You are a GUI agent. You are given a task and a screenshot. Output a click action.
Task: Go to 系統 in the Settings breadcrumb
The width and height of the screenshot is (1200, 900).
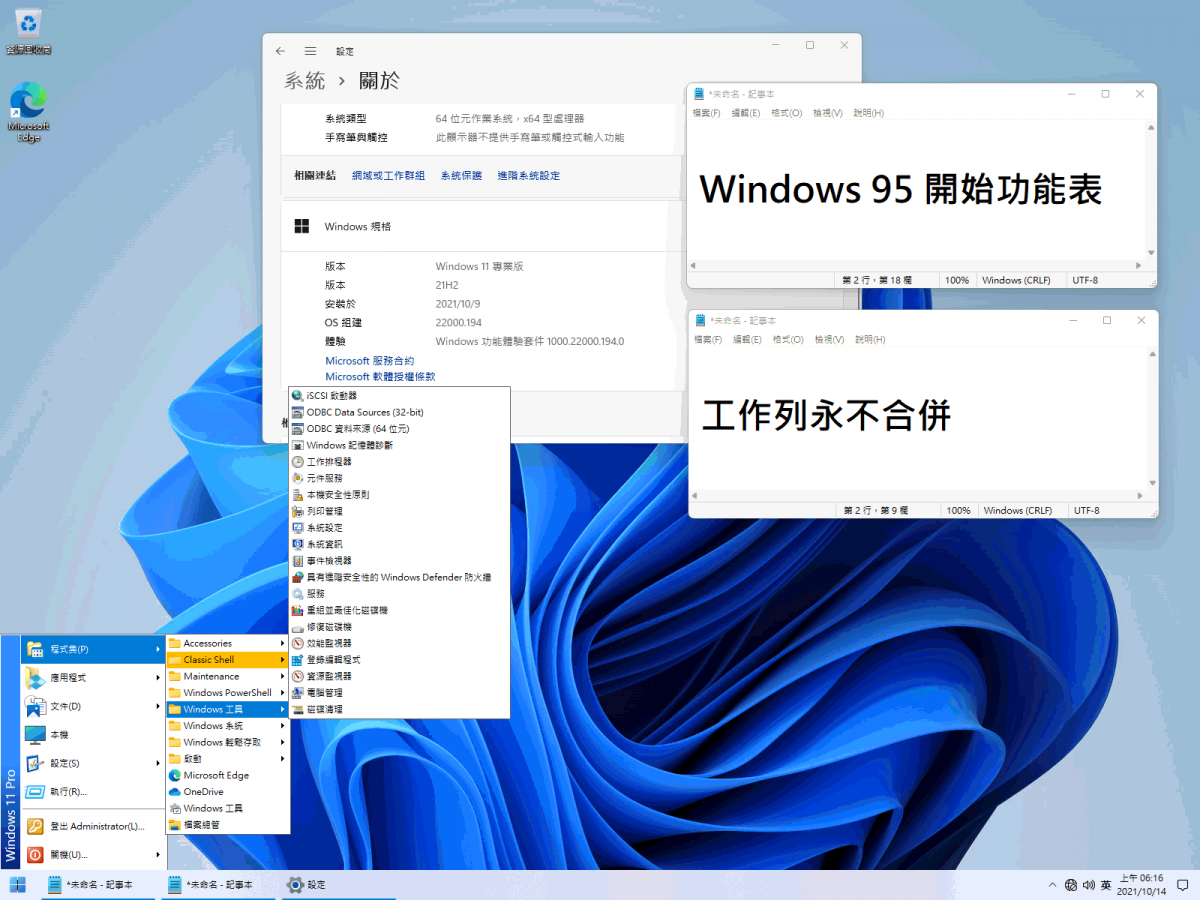pyautogui.click(x=304, y=81)
